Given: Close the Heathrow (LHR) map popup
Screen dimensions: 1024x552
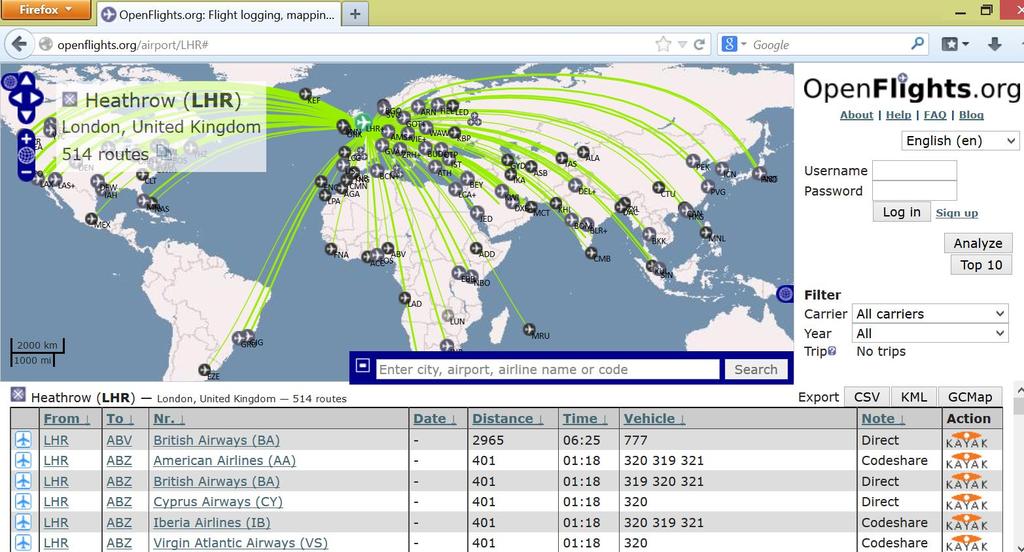Looking at the screenshot, I should click(70, 100).
